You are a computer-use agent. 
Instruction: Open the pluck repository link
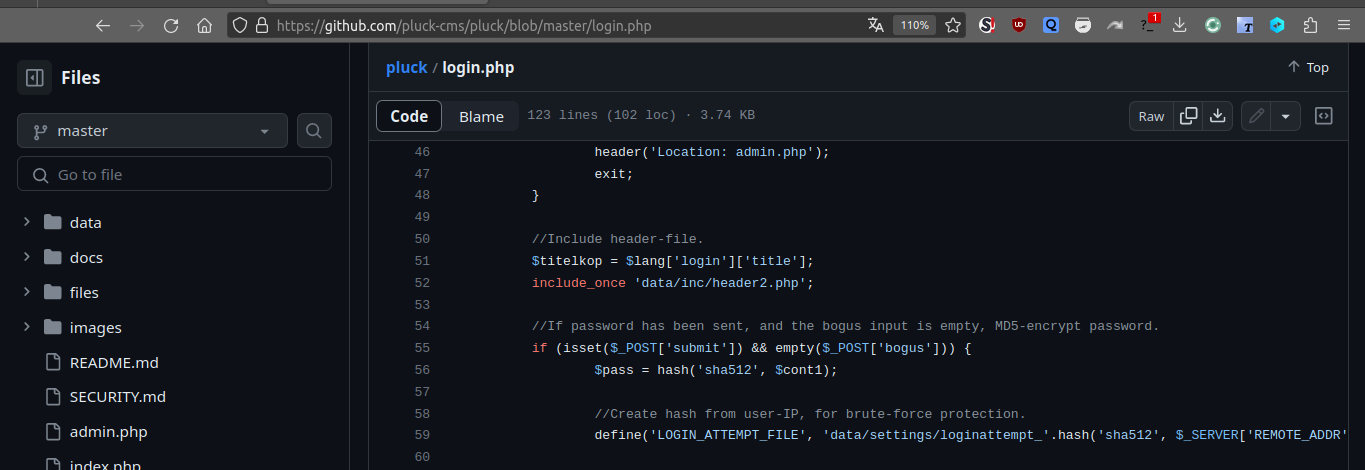tap(406, 68)
